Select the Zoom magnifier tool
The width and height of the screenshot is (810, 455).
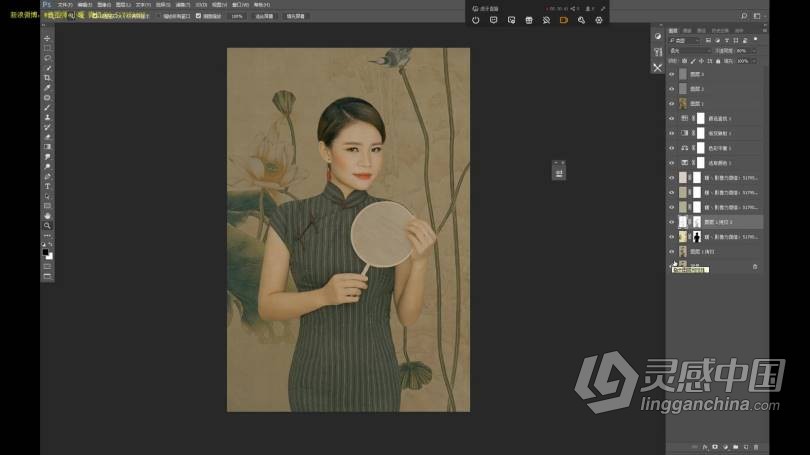click(x=47, y=226)
